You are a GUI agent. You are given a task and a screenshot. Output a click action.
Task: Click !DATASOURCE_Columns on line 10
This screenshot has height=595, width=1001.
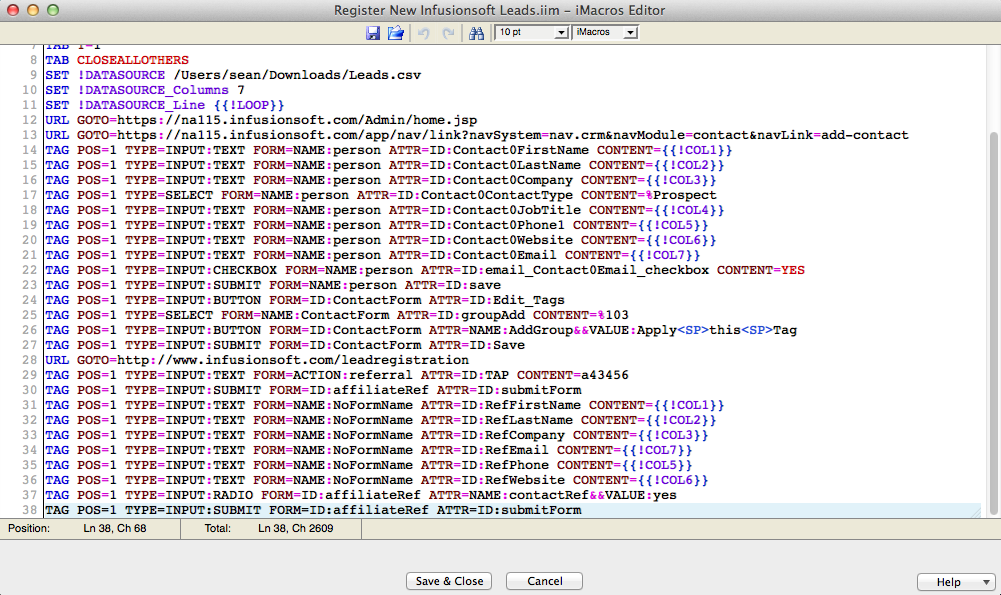[x=153, y=90]
